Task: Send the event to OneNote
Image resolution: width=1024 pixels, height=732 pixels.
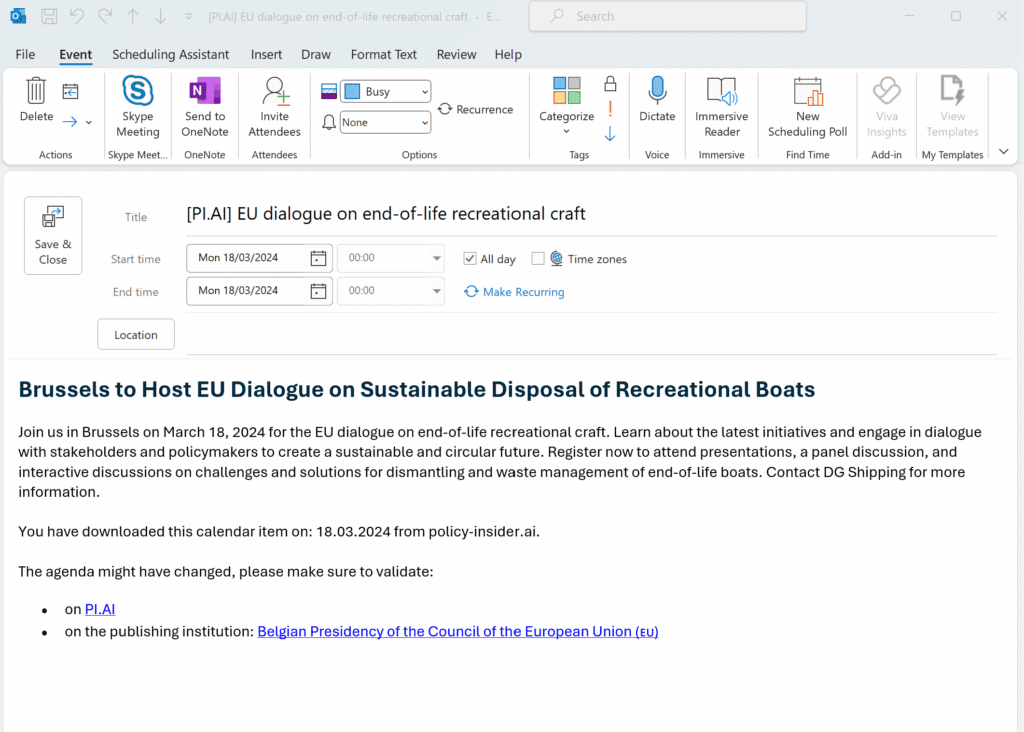Action: point(204,105)
